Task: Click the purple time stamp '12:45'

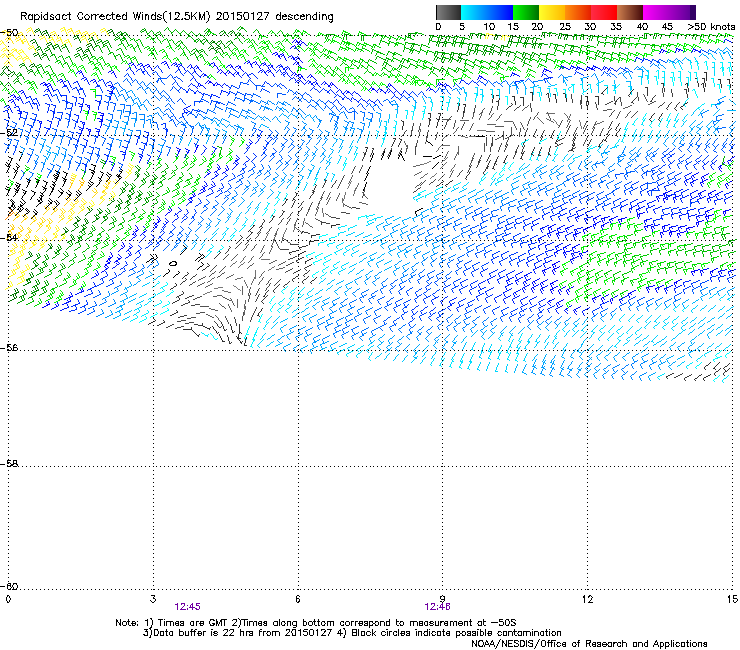Action: 187,607
